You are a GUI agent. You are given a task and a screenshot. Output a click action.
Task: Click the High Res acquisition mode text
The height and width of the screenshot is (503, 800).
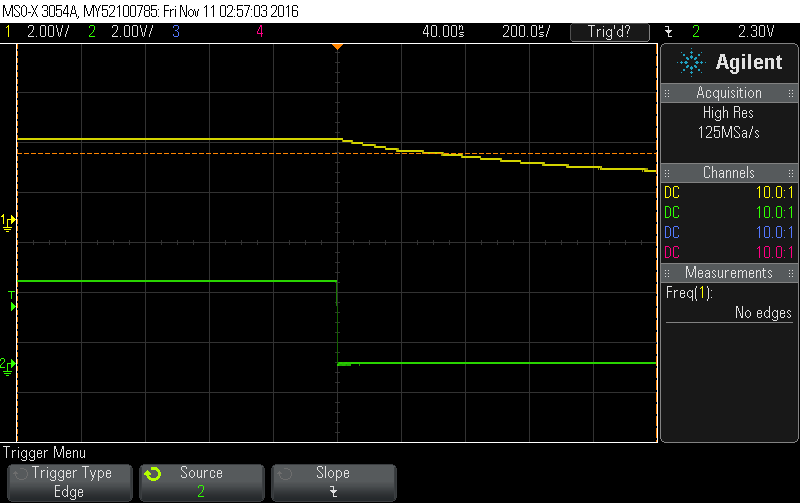click(x=728, y=113)
